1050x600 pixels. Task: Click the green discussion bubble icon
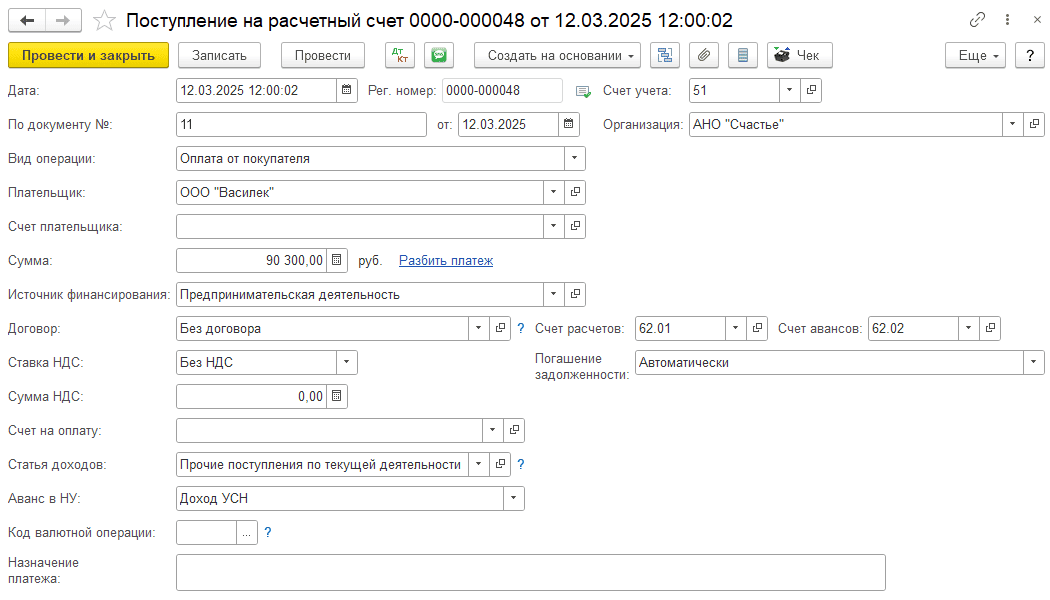point(438,56)
